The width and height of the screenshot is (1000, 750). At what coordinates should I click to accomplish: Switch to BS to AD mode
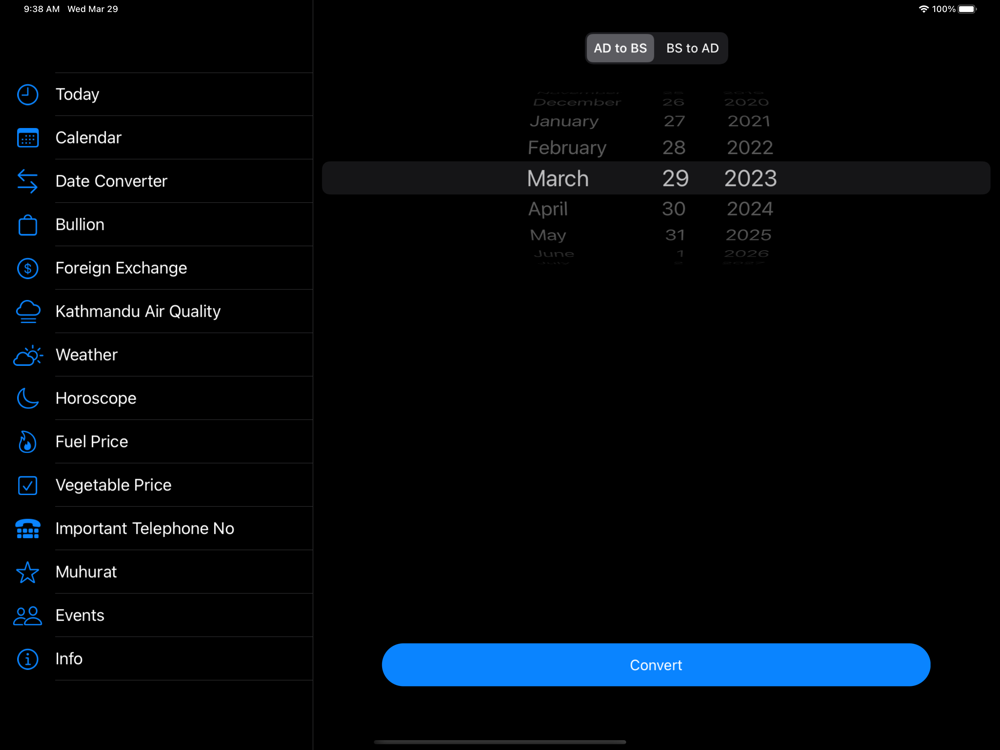(x=692, y=48)
